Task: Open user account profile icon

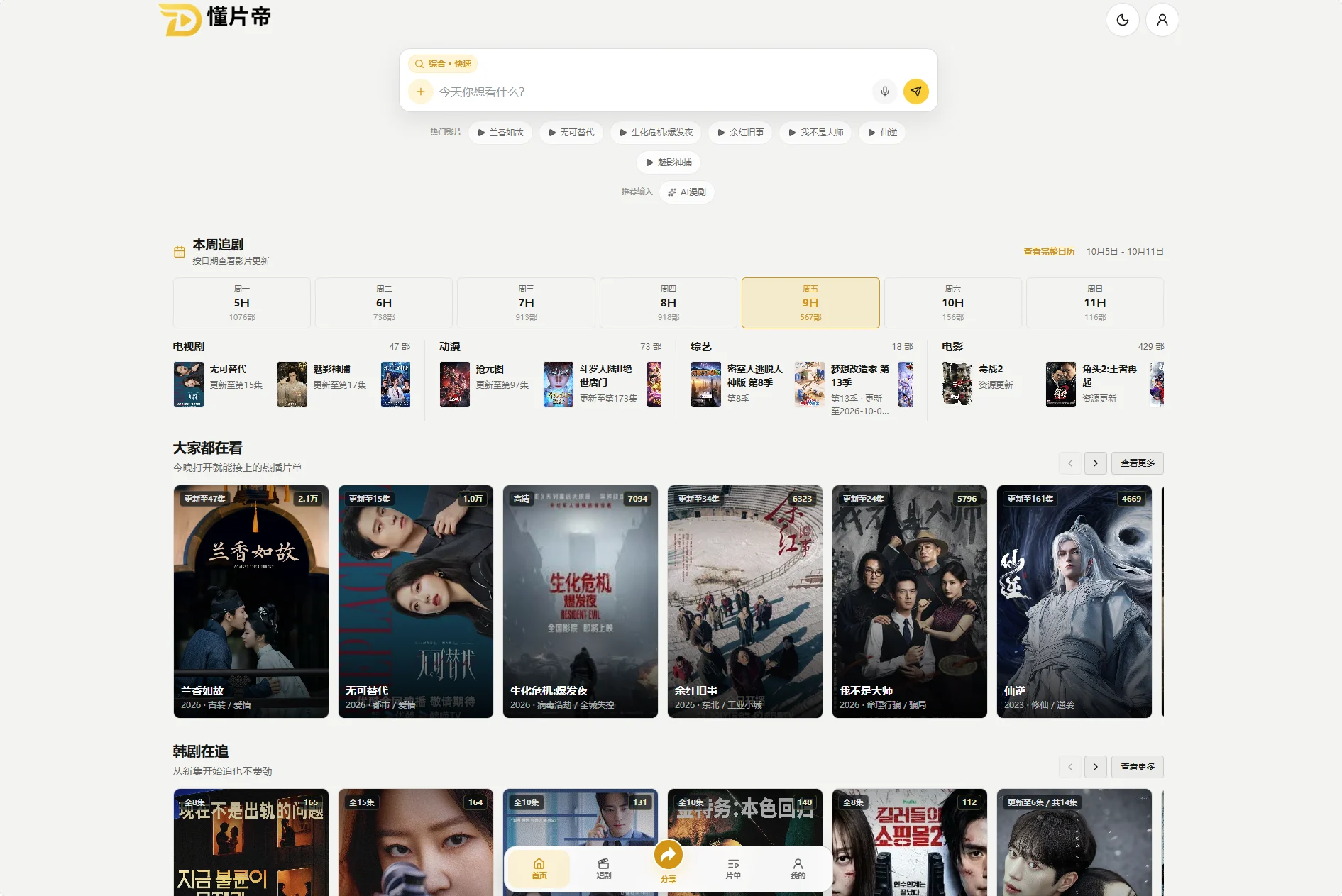Action: coord(1162,20)
